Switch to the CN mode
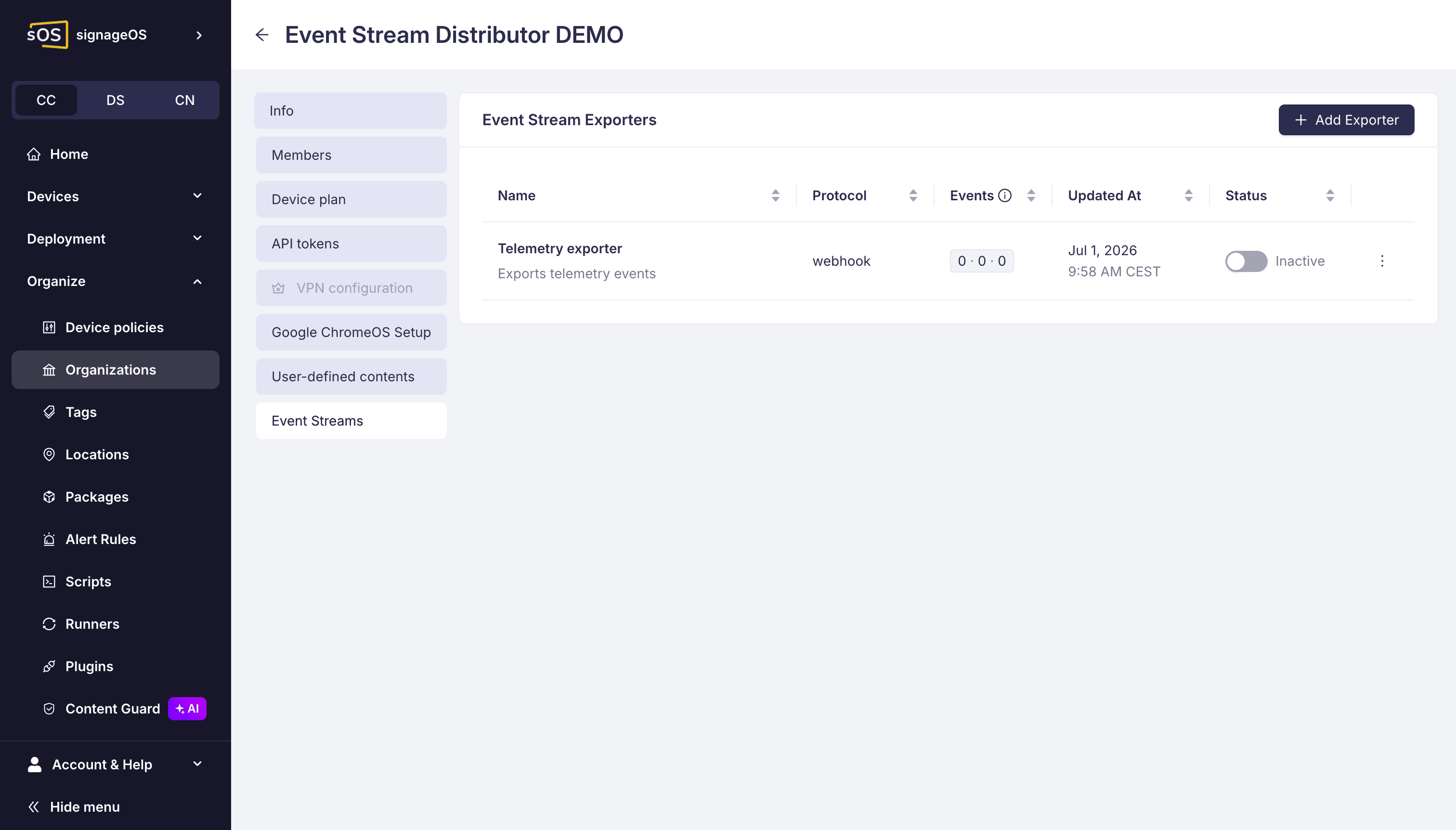 pos(185,100)
